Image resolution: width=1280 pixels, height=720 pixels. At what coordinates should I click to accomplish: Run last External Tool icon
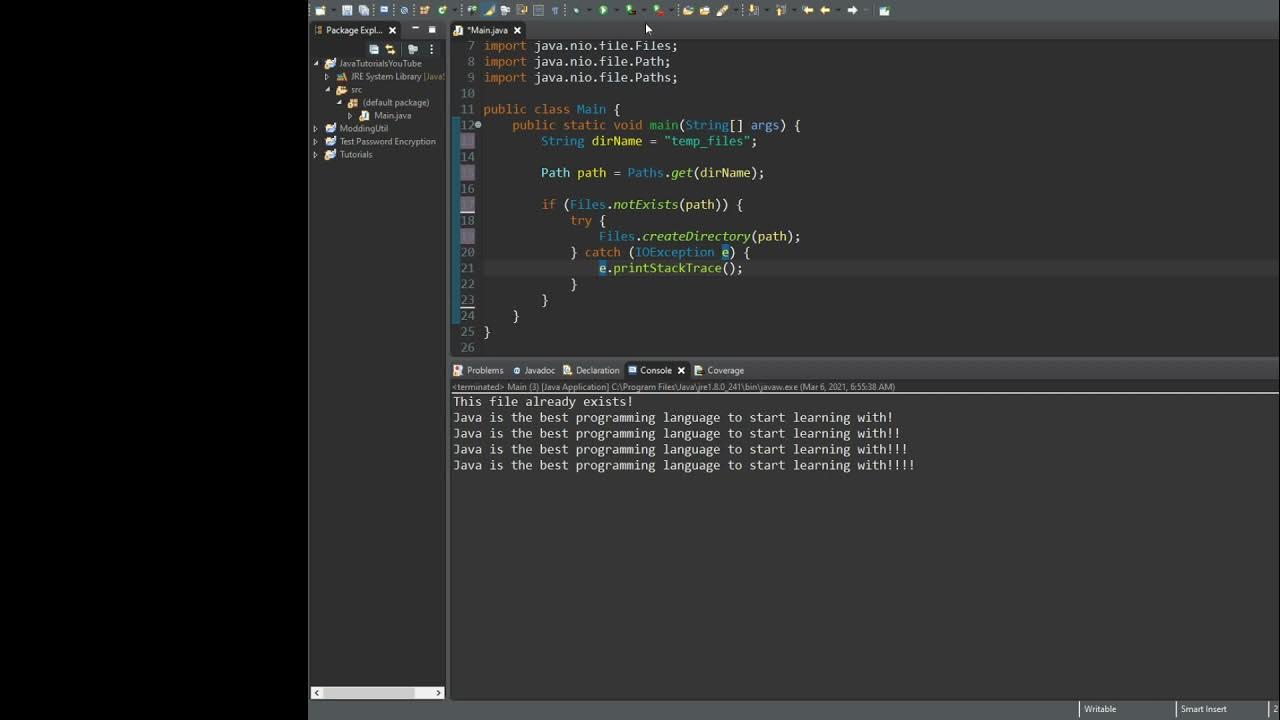coord(657,10)
